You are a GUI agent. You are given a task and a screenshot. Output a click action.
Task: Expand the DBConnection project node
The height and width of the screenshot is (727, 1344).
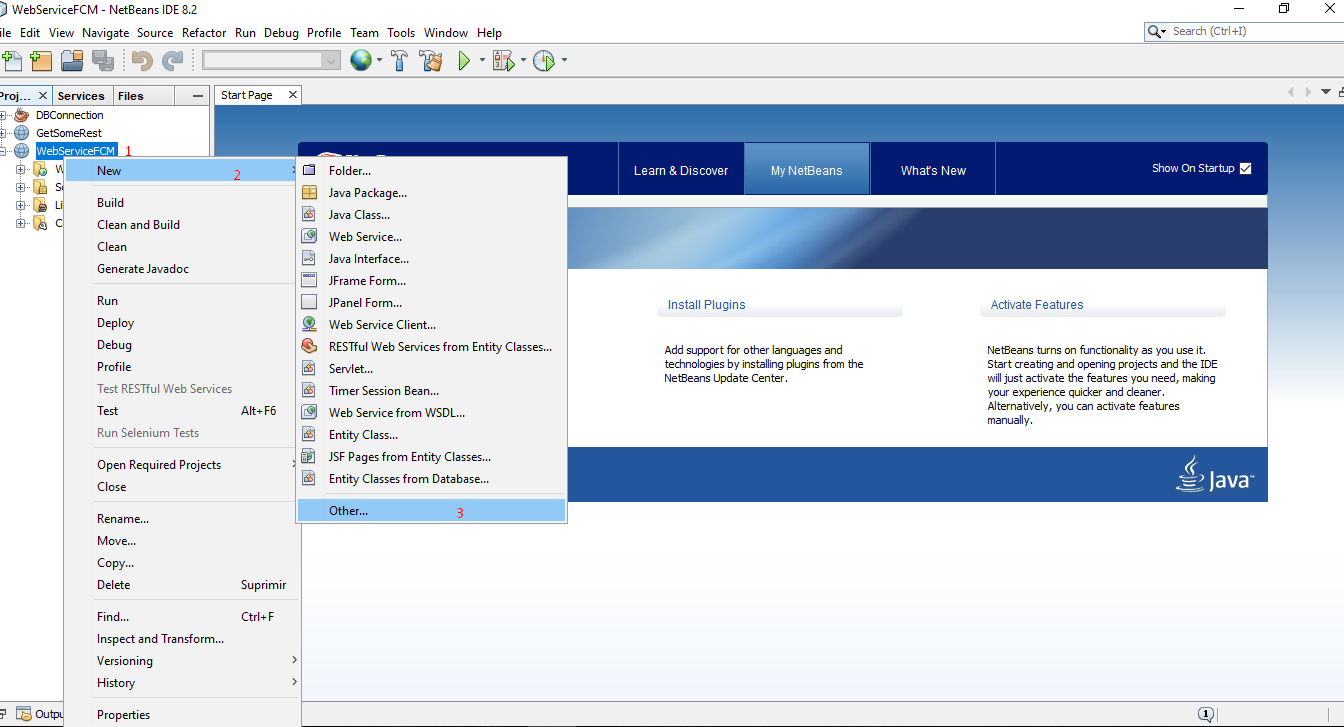[x=4, y=115]
